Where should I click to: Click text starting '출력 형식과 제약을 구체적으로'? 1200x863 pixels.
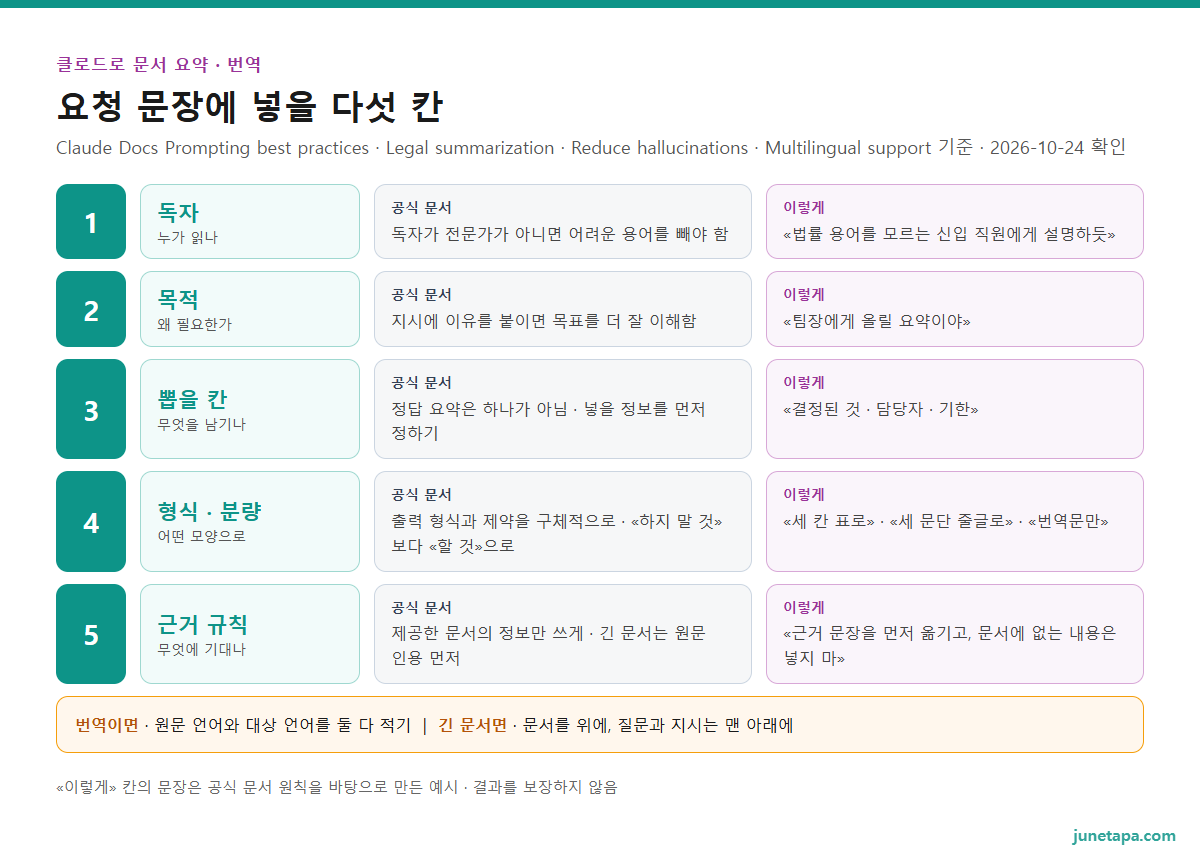(557, 534)
